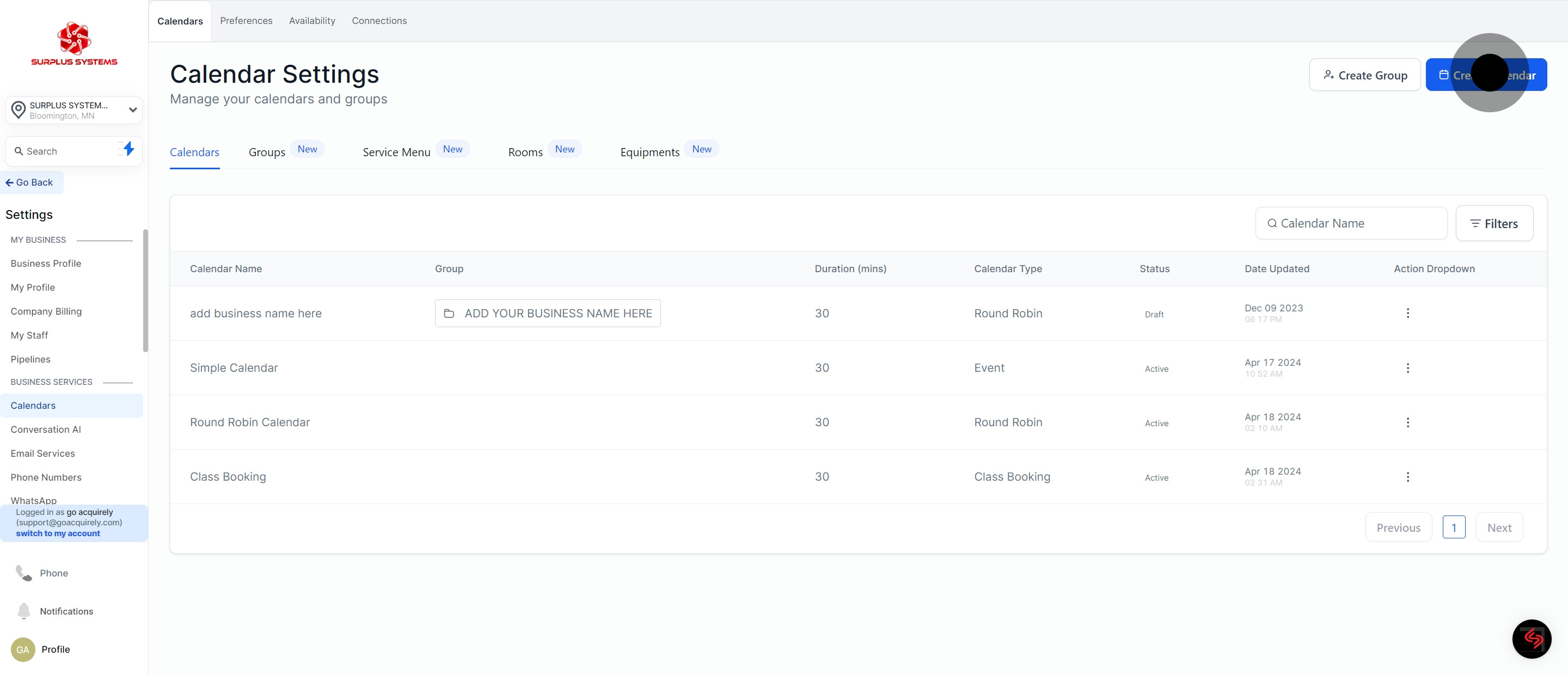Screen dimensions: 1568x675
Task: Click Next pagination control
Action: click(1499, 527)
